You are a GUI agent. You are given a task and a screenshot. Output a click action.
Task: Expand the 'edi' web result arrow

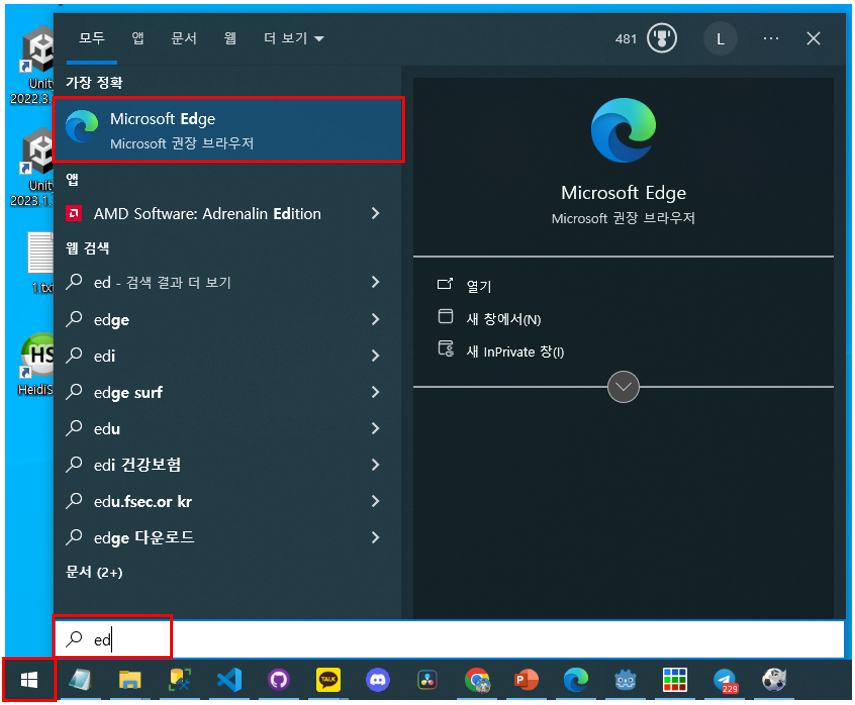375,356
